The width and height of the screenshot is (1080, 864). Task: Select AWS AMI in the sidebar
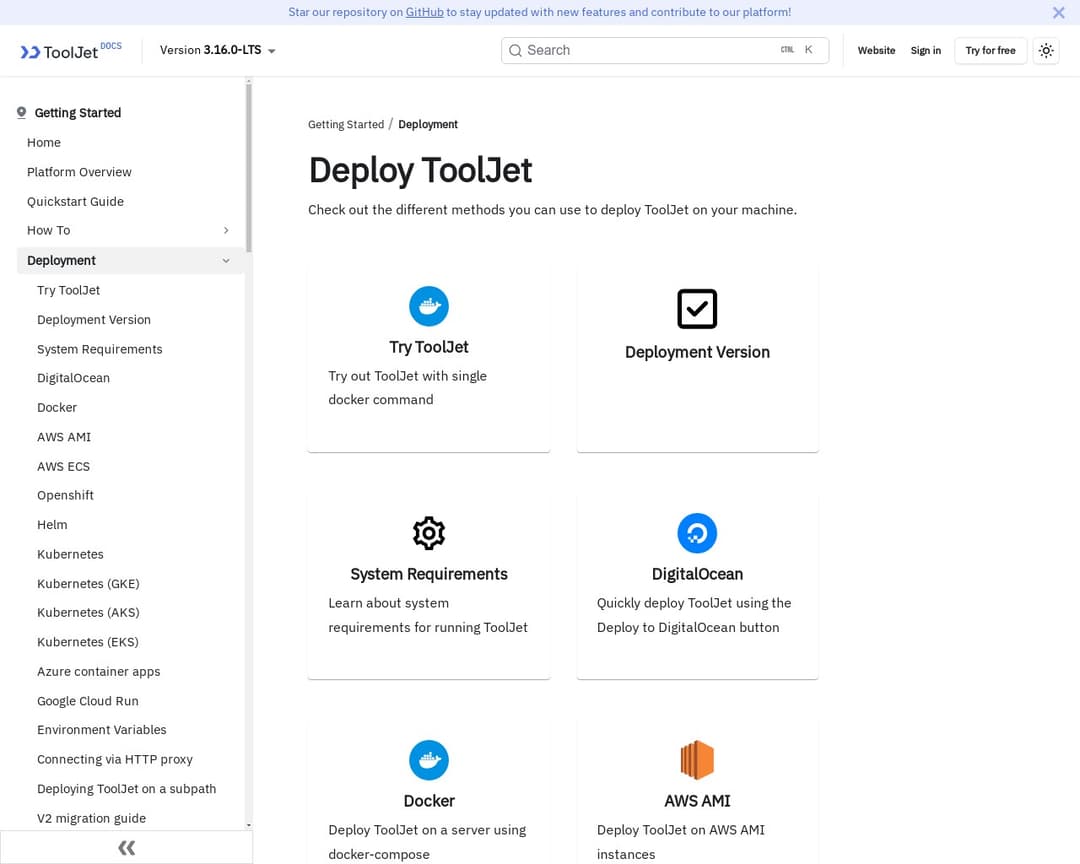pyautogui.click(x=64, y=438)
